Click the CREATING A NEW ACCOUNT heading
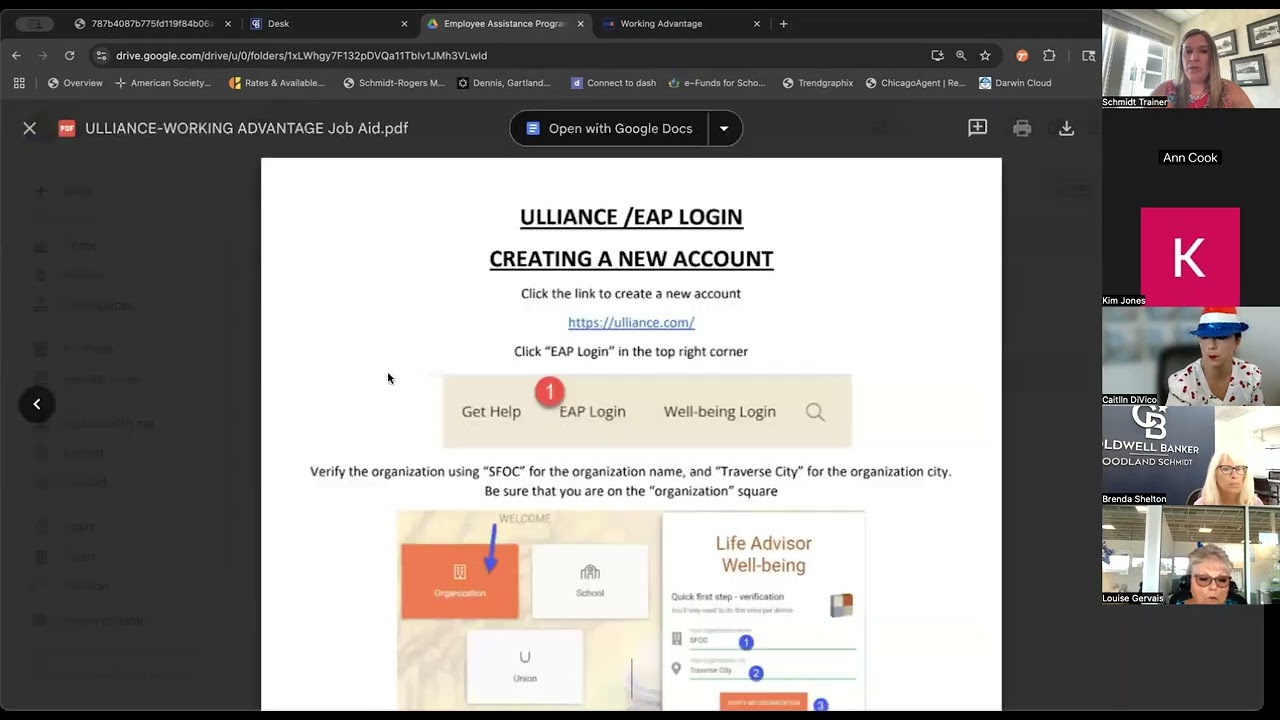The image size is (1280, 720). click(631, 259)
